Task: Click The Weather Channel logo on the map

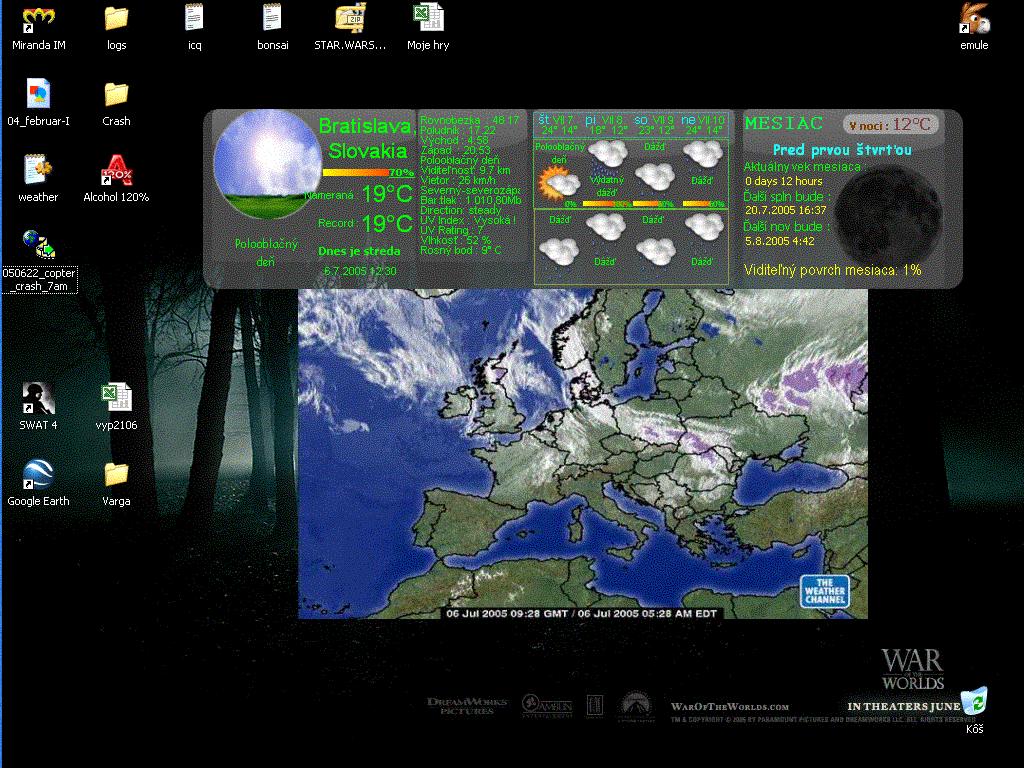Action: (825, 591)
